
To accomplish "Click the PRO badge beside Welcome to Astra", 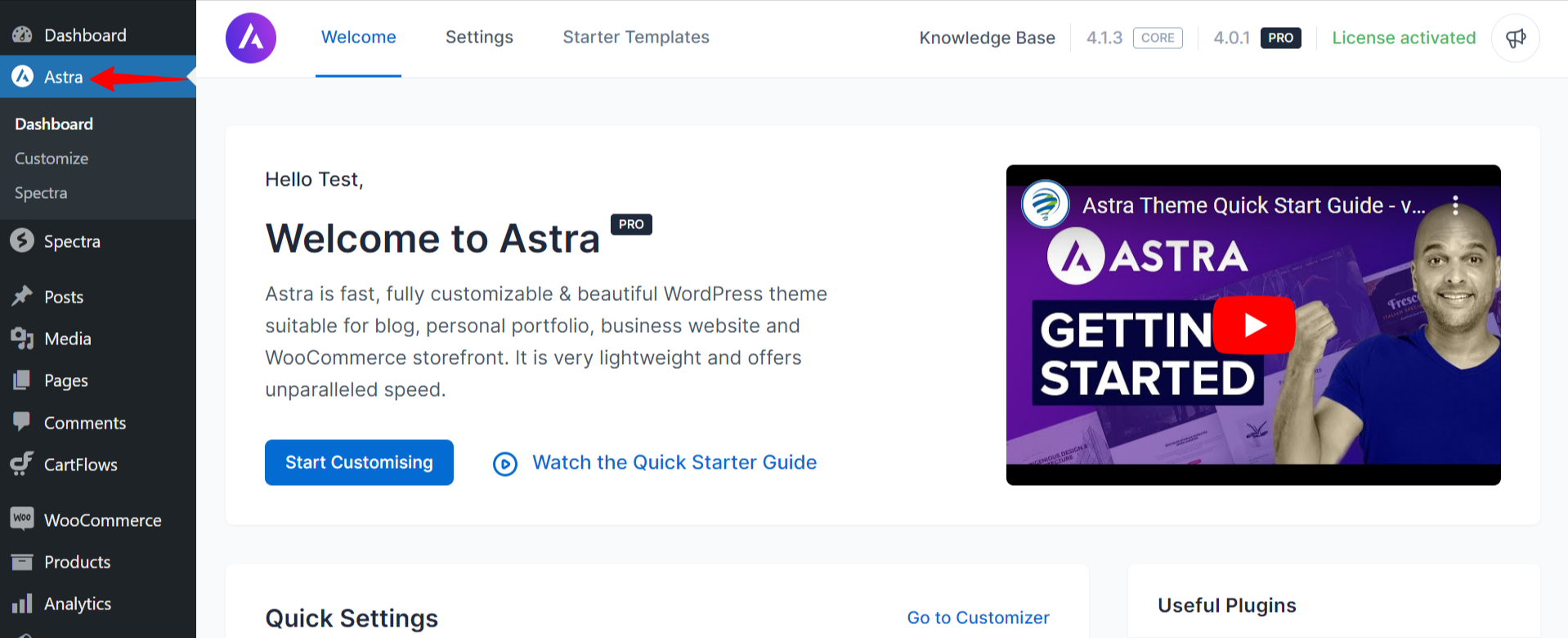I will point(631,224).
